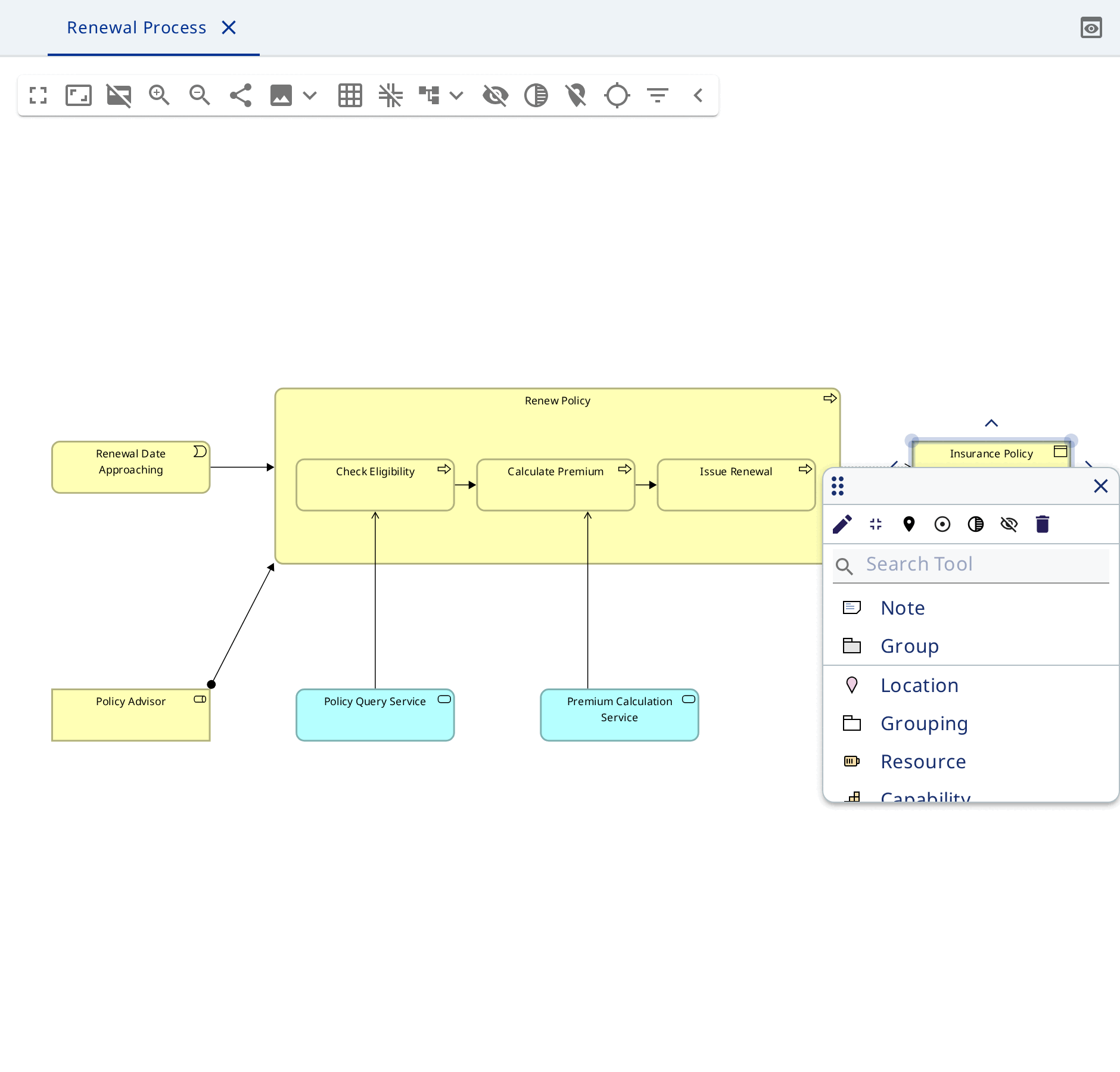Click the filter lines toolbar icon
Viewport: 1120px width, 1072px height.
(658, 95)
